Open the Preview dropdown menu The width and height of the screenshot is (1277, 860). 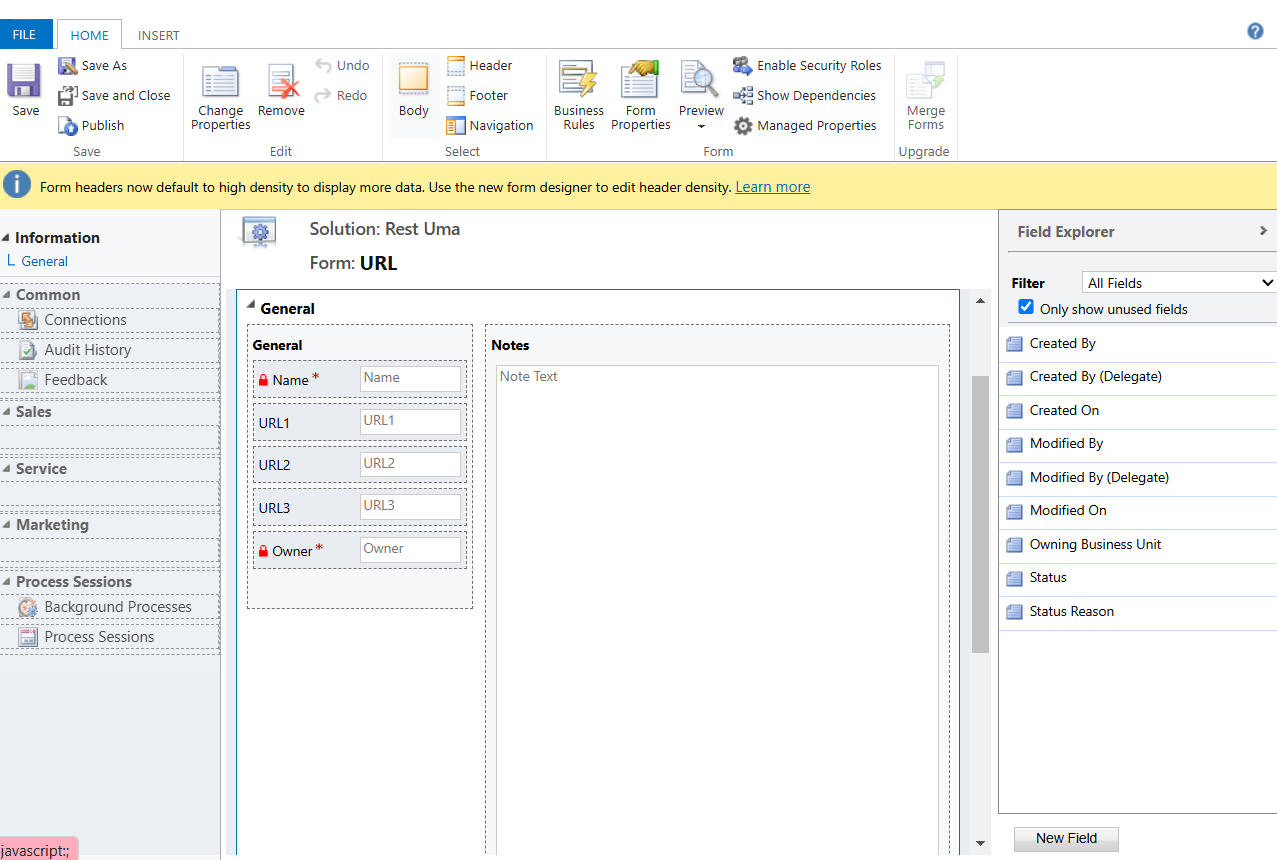click(701, 126)
